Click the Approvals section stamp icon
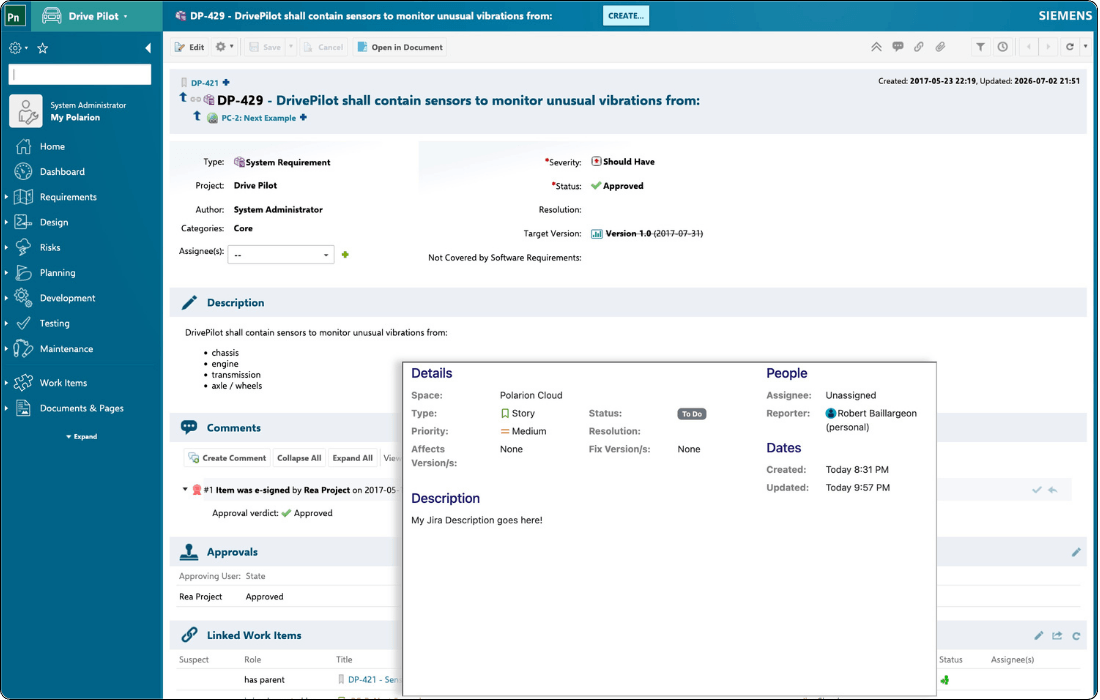This screenshot has width=1100, height=700. [189, 552]
